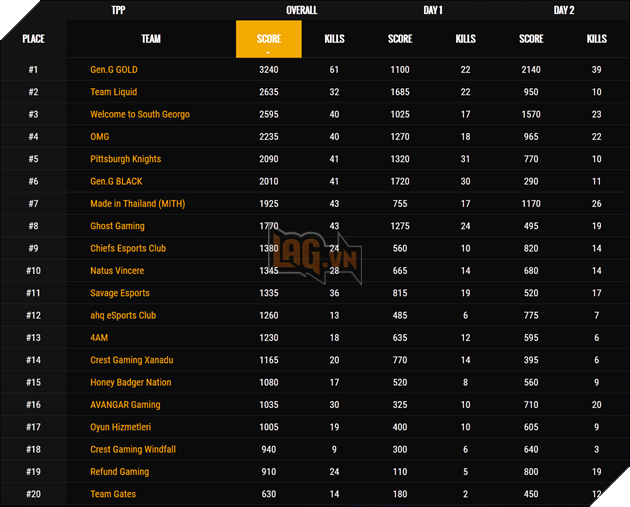
Task: Click Day 1 score 1685 for Team Liquid
Action: point(400,92)
